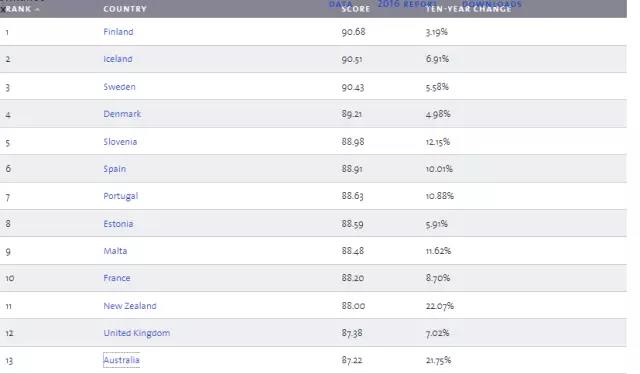640x374 pixels.
Task: Open the Spain country link
Action: [x=115, y=169]
